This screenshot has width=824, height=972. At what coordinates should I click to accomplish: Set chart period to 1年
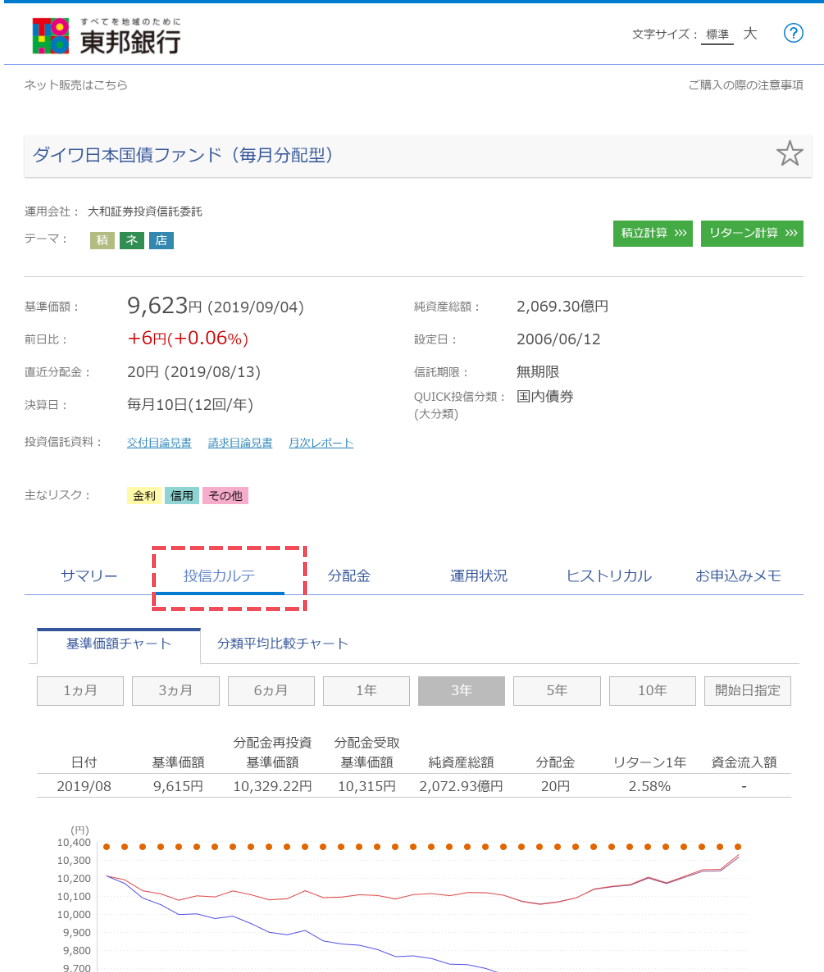click(366, 691)
